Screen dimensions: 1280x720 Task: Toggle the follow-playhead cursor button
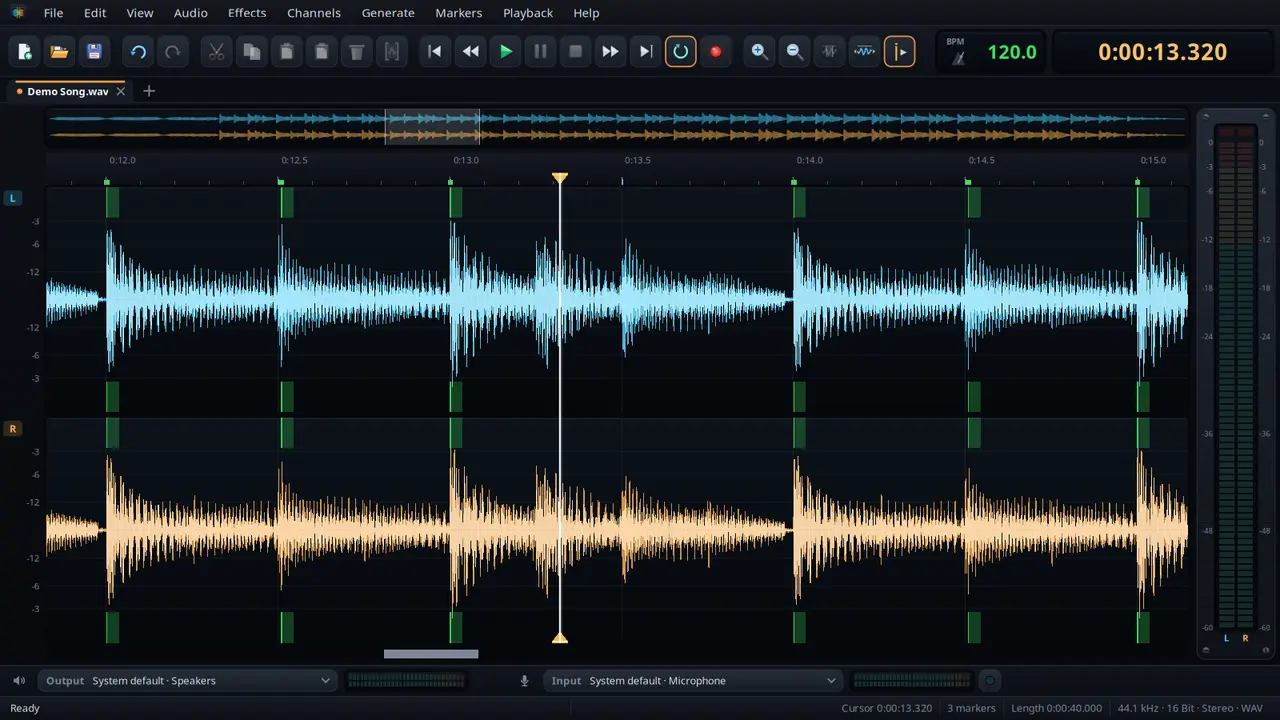point(900,52)
